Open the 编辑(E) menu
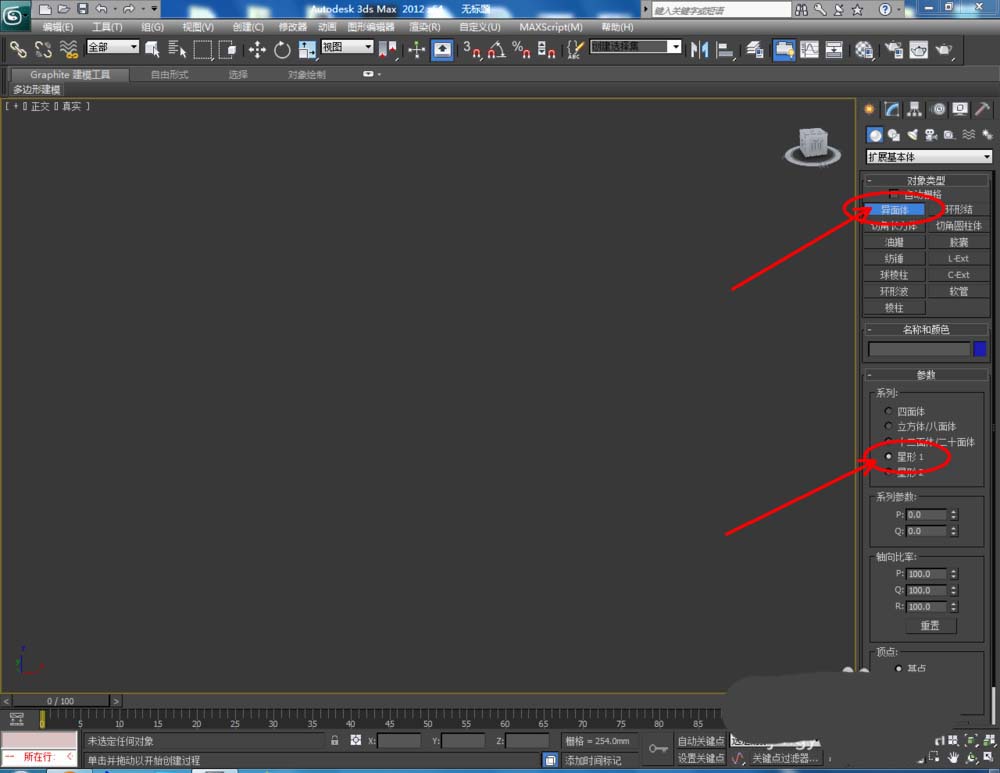This screenshot has height=773, width=1000. [57, 27]
